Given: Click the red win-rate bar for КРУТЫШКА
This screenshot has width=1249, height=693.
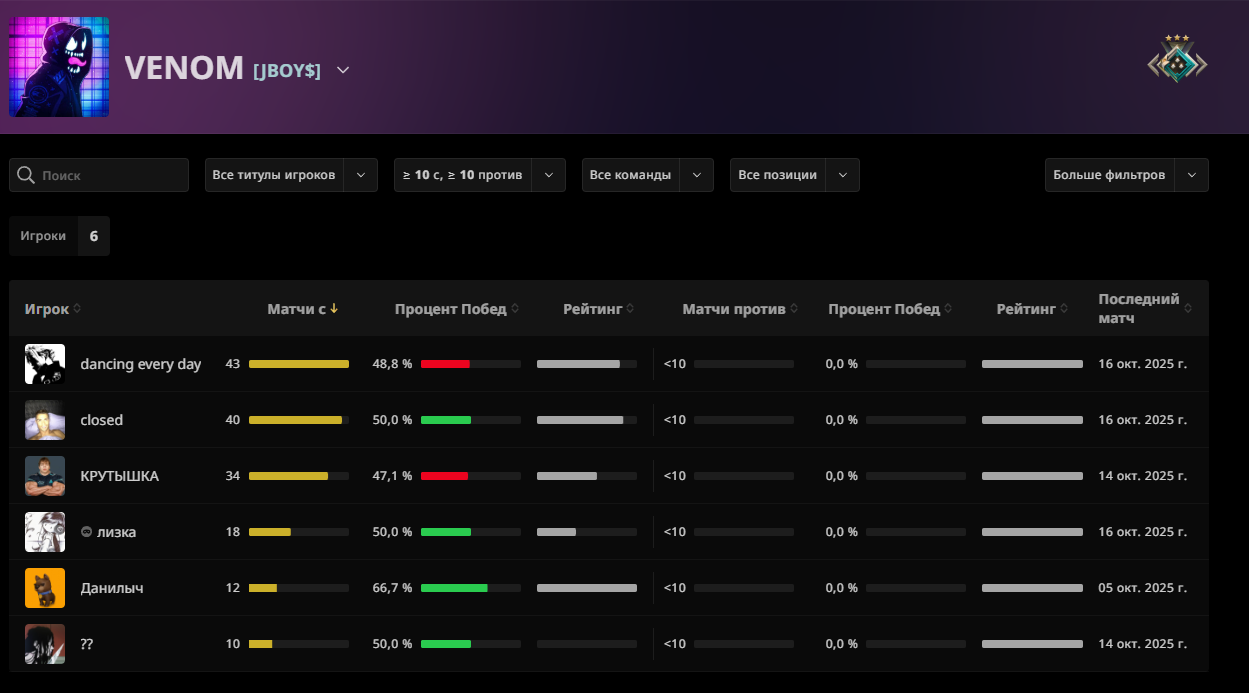Looking at the screenshot, I should pos(444,476).
